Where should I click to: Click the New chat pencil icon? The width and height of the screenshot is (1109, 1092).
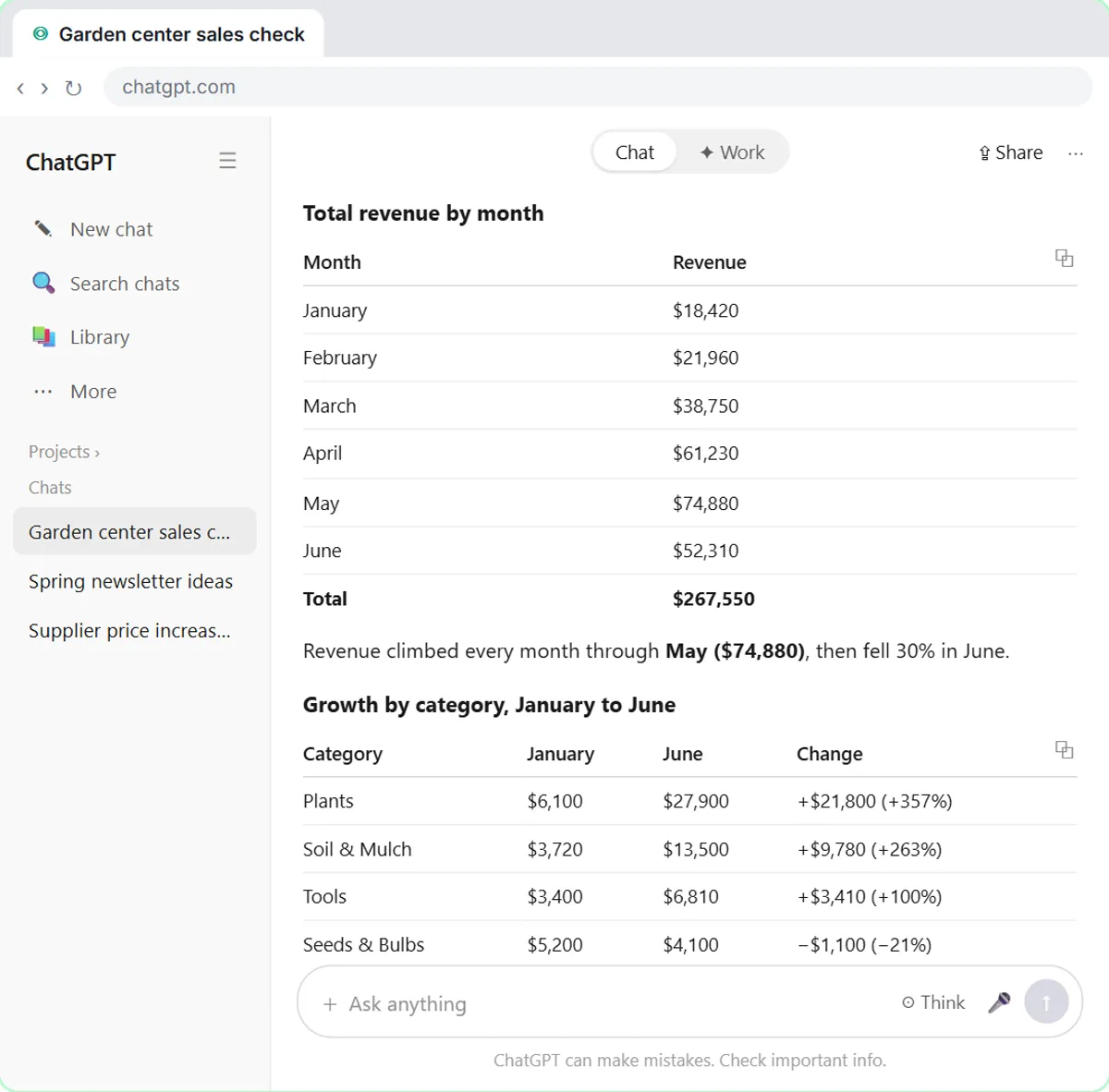click(x=43, y=228)
